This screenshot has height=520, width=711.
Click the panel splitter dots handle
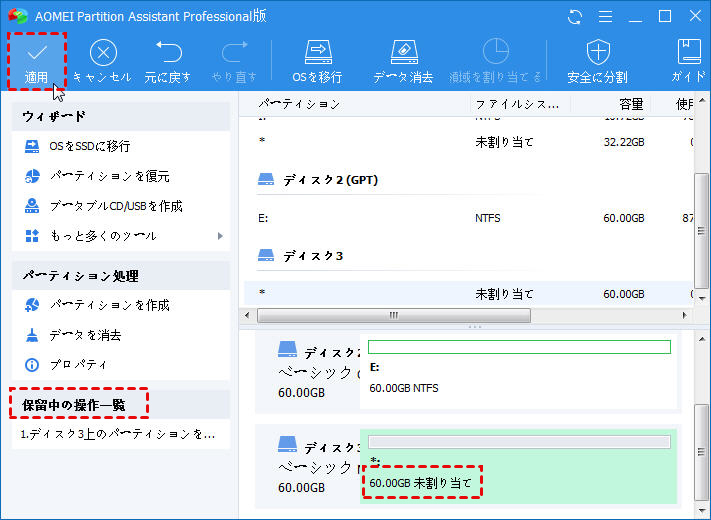(474, 326)
